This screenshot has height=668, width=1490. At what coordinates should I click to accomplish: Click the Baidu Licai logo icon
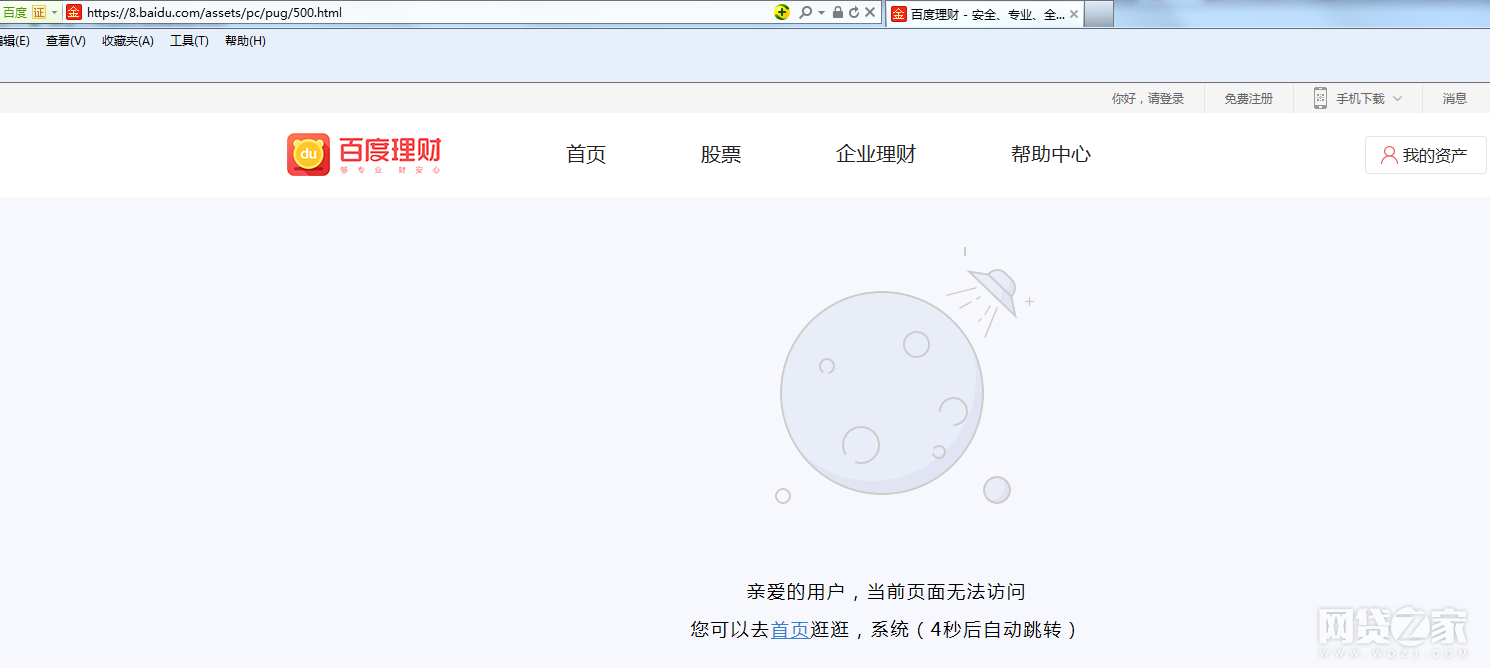308,155
